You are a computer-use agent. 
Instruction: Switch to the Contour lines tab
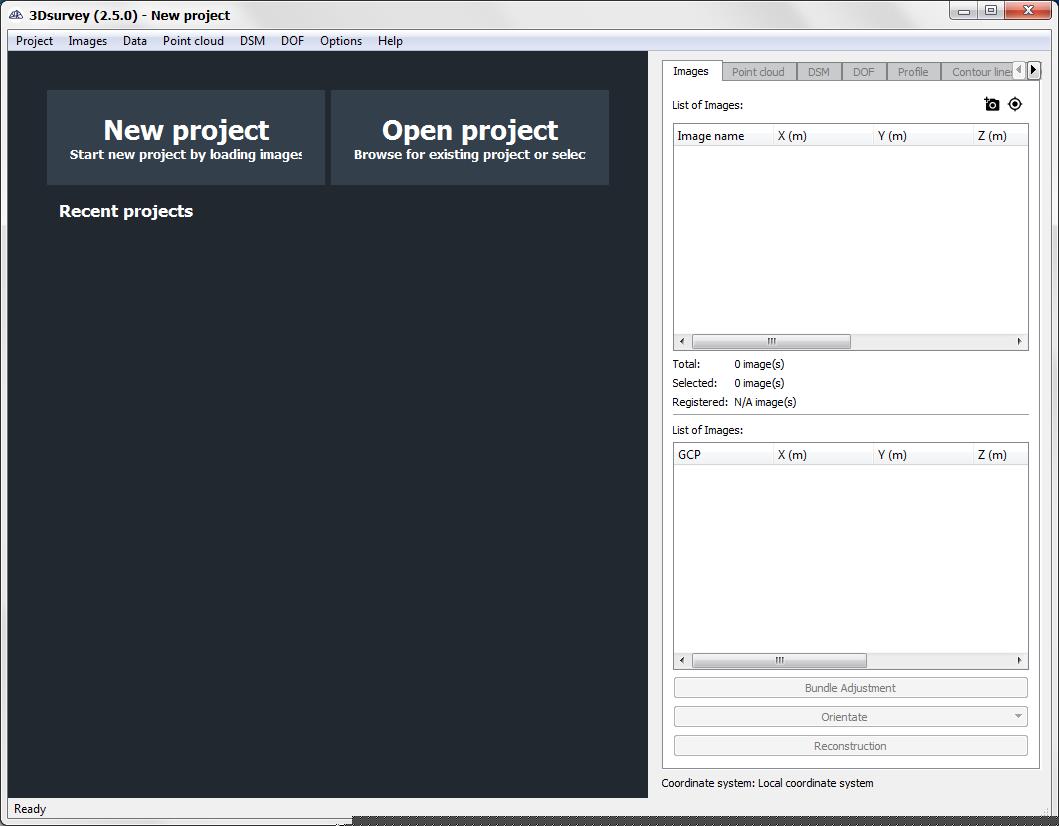[x=978, y=72]
